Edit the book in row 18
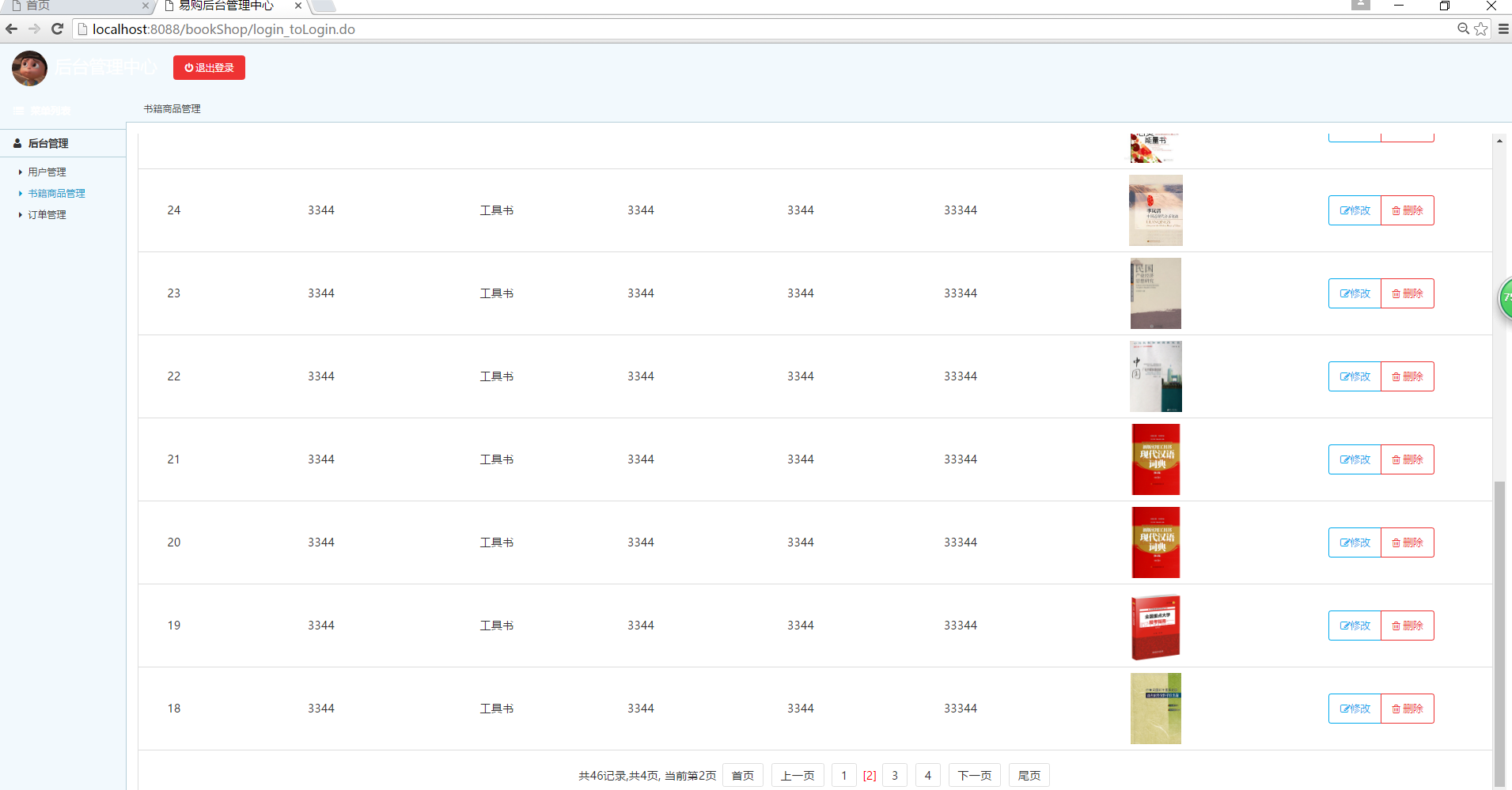Viewport: 1512px width, 790px height. [1355, 709]
